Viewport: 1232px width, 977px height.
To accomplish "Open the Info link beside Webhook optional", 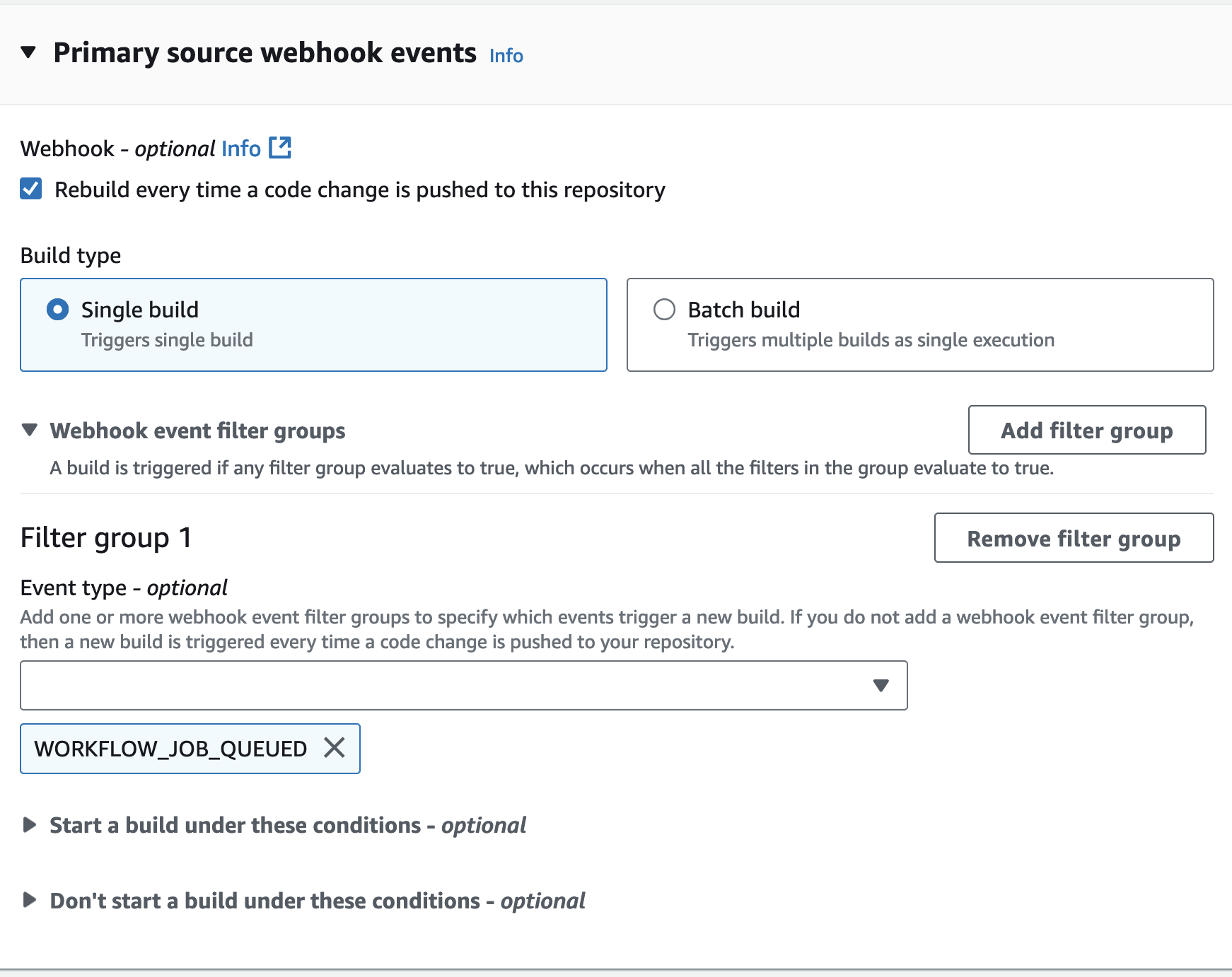I will point(241,148).
